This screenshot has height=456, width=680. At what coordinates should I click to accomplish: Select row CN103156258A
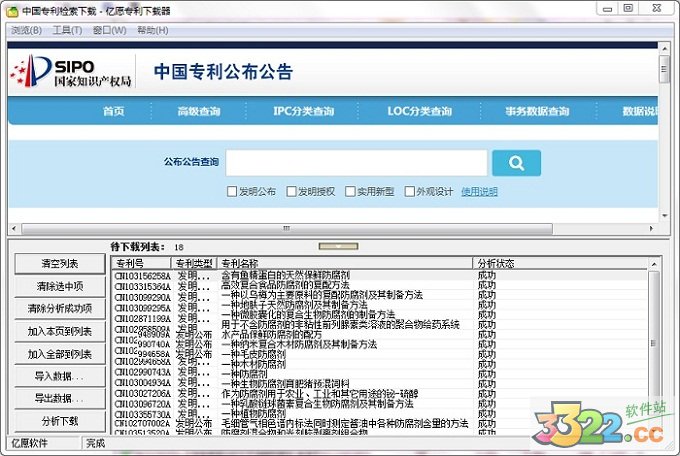[x=380, y=276]
